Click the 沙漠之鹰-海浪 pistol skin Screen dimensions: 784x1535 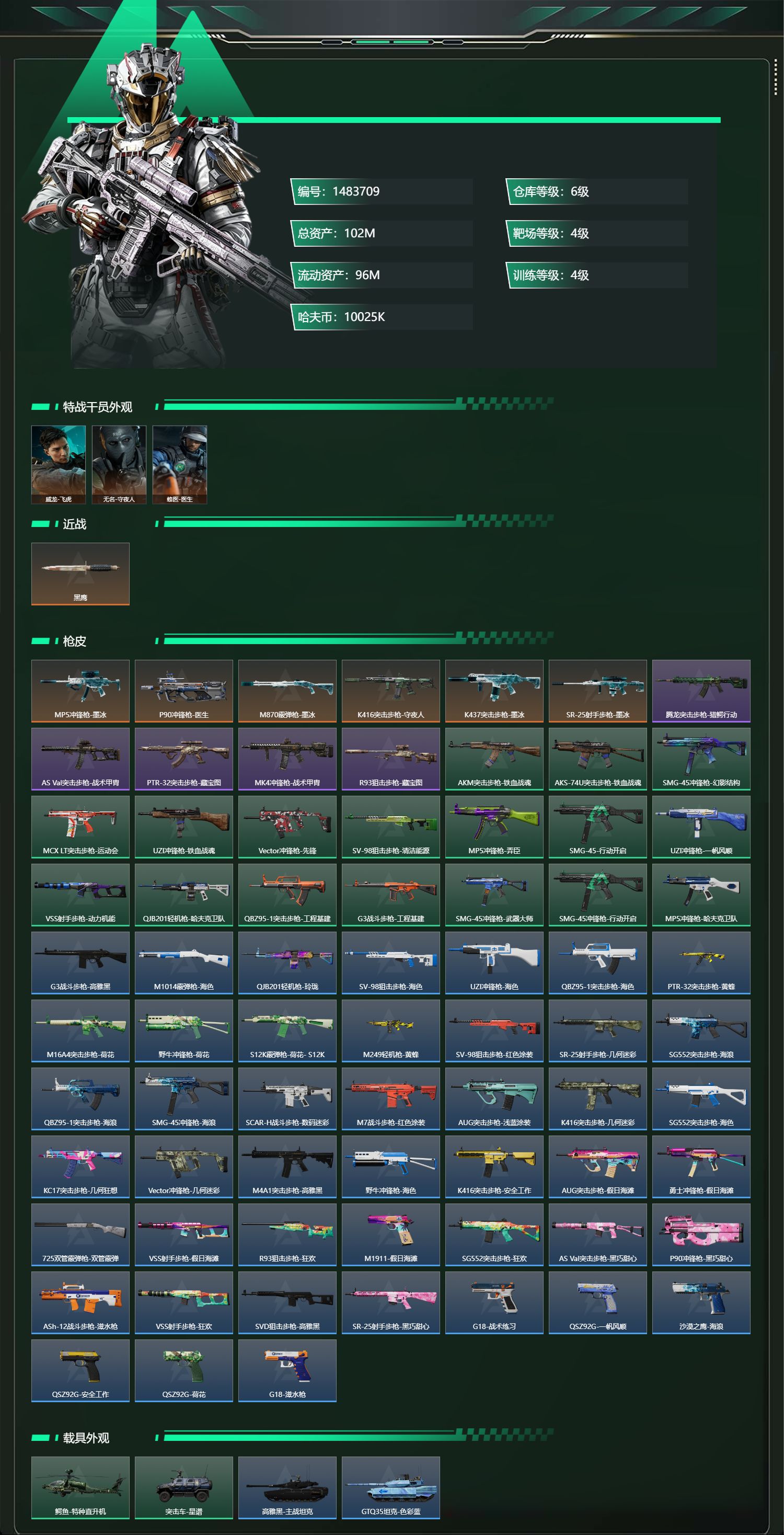pyautogui.click(x=701, y=1302)
